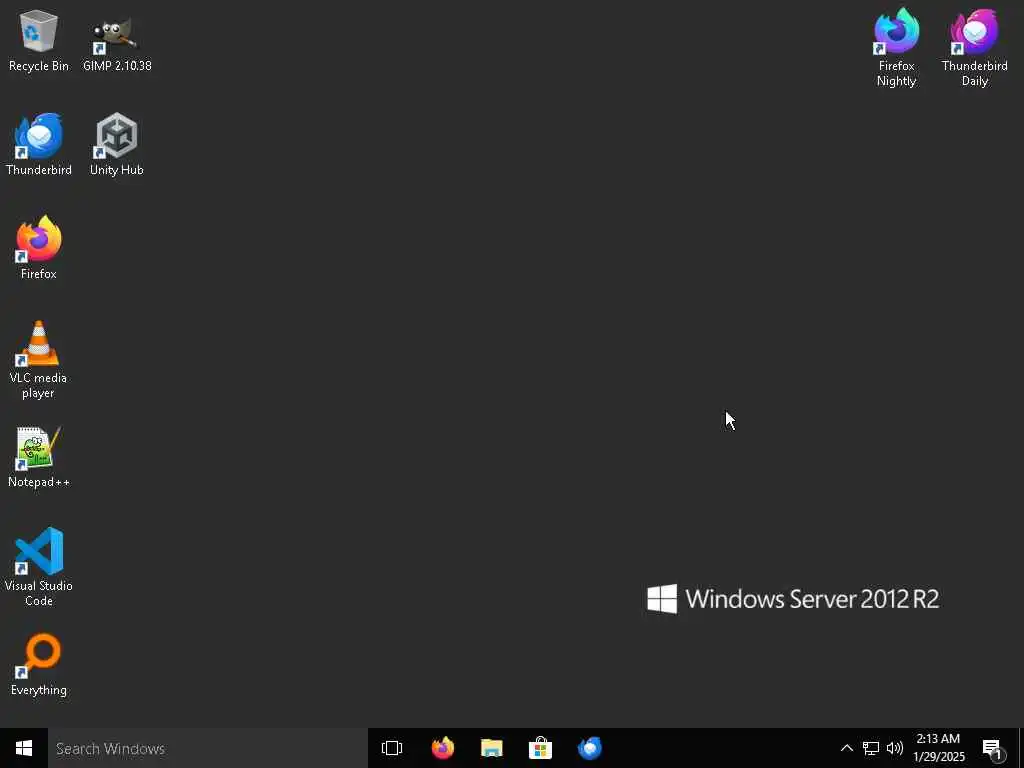Open Microsoft Store from the taskbar
The image size is (1024, 768).
(540, 748)
